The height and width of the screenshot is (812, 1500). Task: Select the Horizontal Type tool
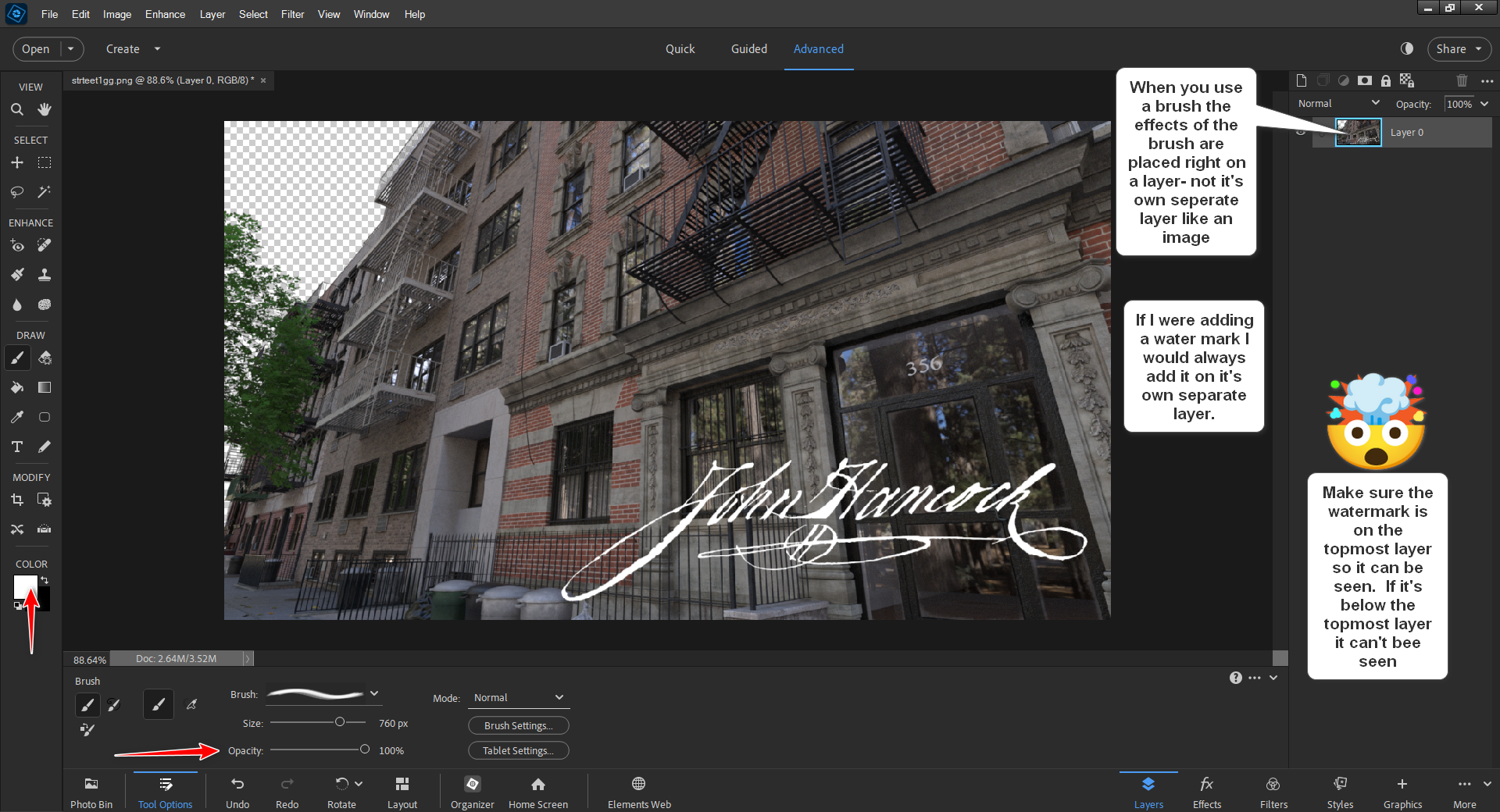click(x=16, y=447)
